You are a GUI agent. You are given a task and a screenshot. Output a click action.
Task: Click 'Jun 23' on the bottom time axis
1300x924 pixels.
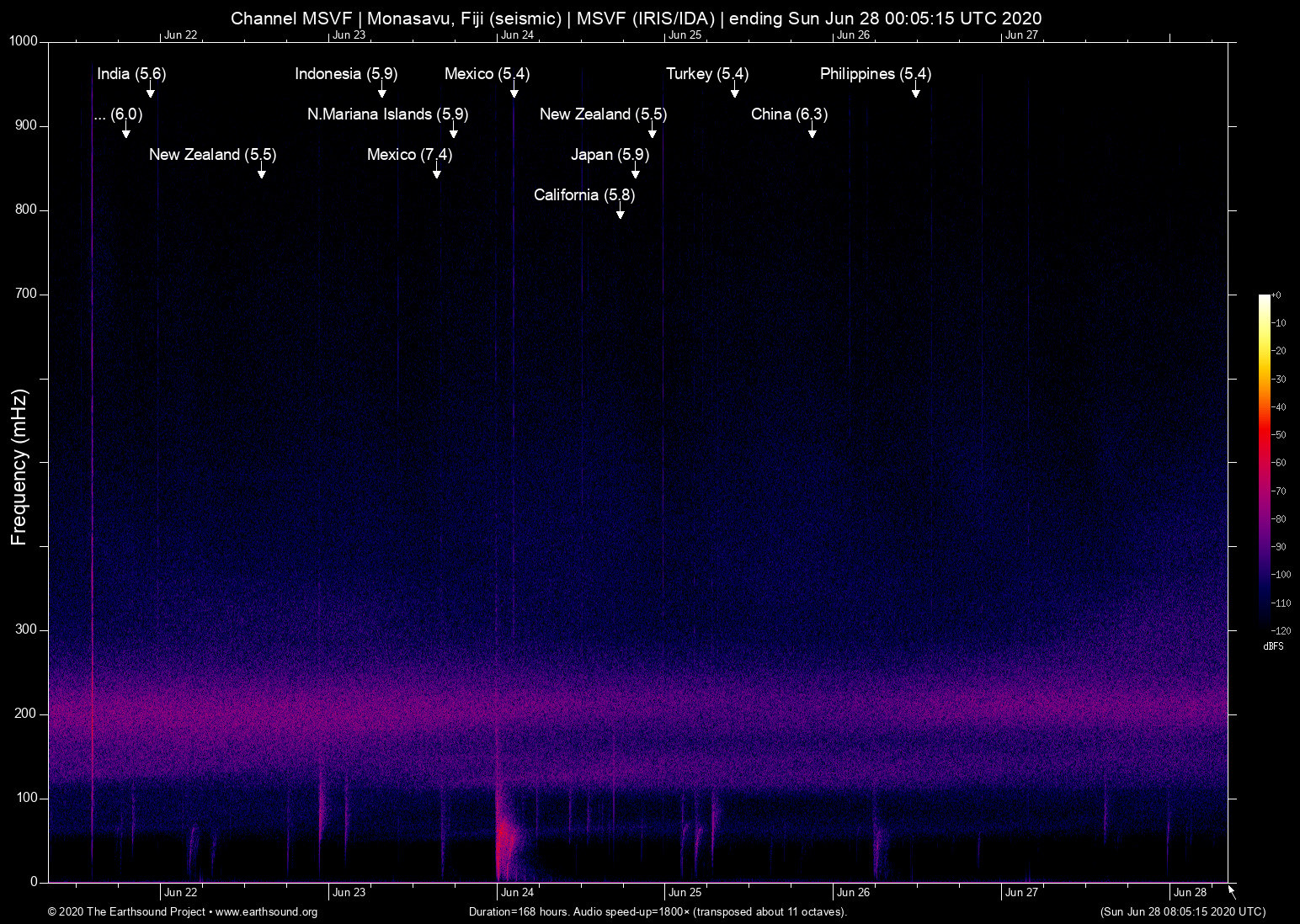pyautogui.click(x=349, y=893)
